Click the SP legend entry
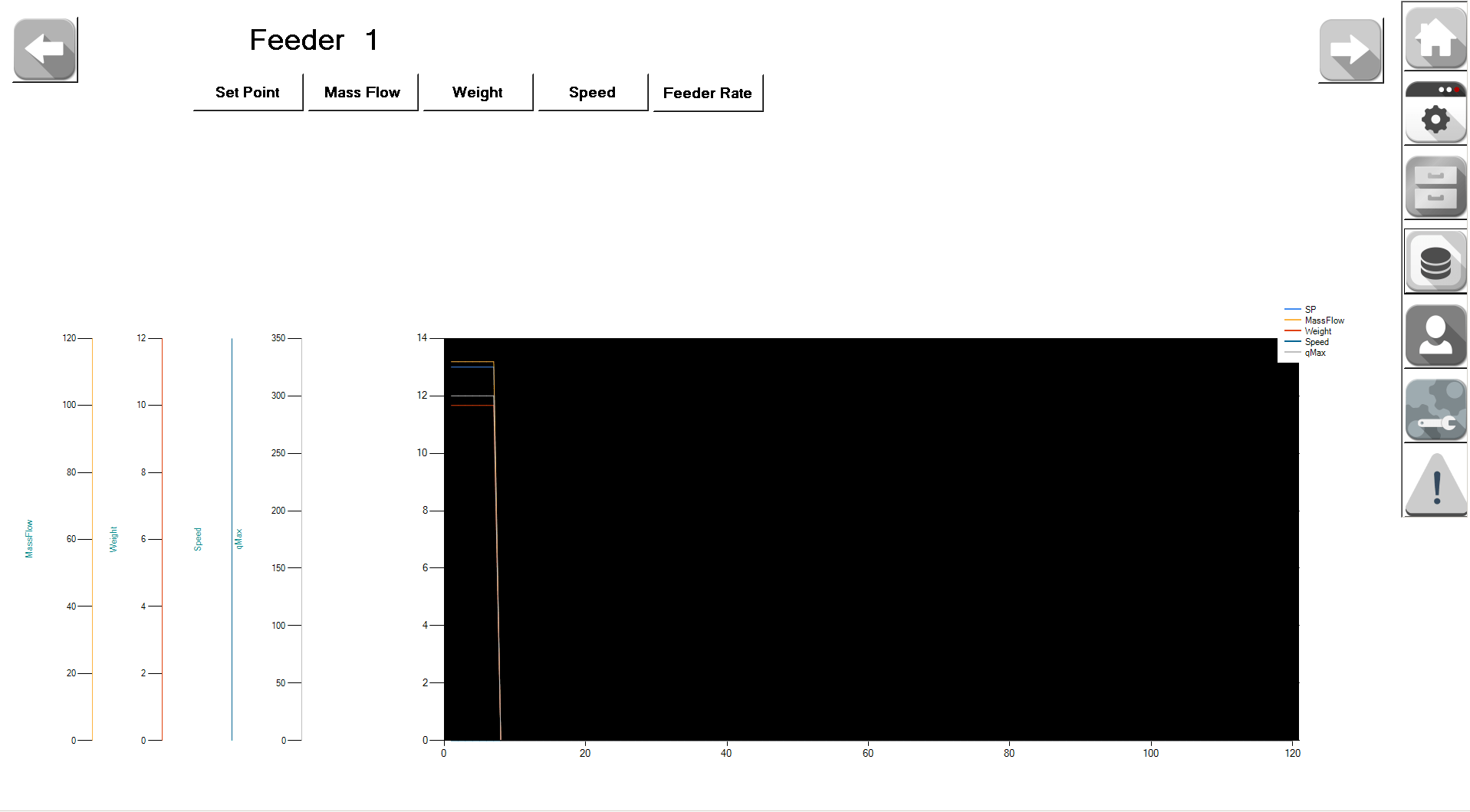Viewport: 1470px width, 812px height. (x=1310, y=310)
